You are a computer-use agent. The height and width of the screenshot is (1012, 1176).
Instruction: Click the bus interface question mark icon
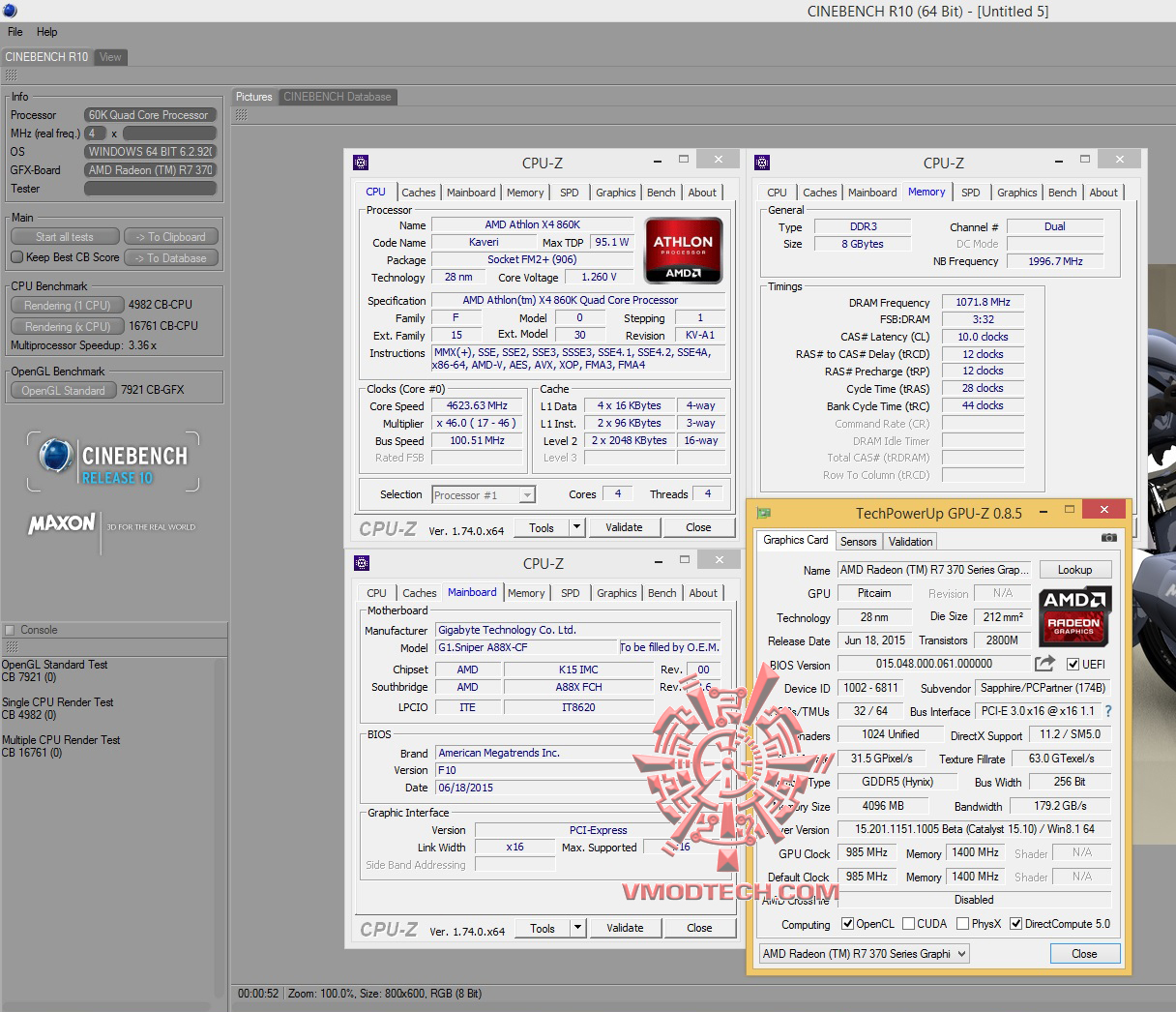click(1108, 711)
